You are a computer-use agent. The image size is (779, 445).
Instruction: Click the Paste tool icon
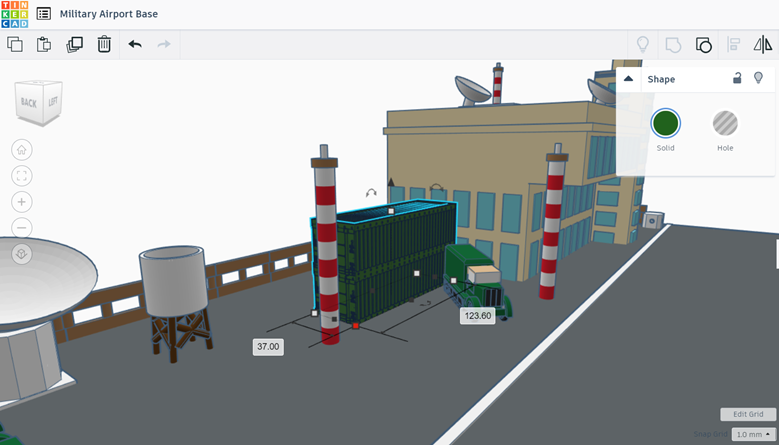click(x=44, y=44)
